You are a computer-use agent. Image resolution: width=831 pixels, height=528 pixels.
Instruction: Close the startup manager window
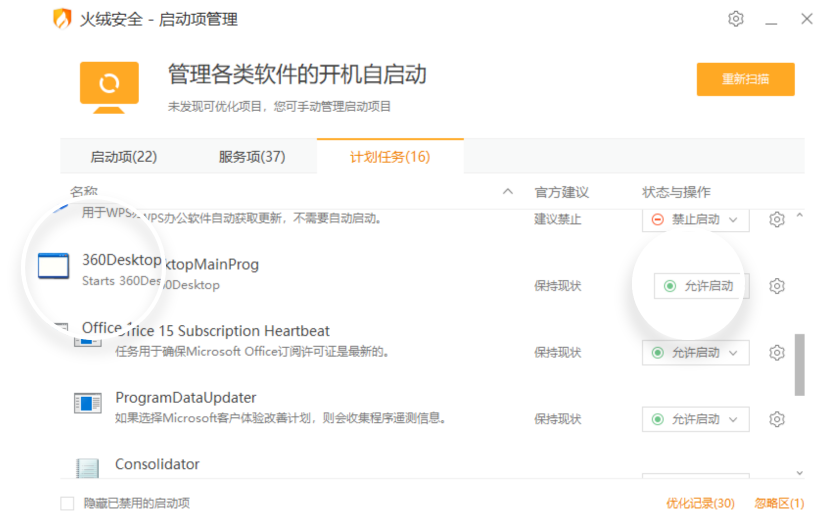click(807, 19)
